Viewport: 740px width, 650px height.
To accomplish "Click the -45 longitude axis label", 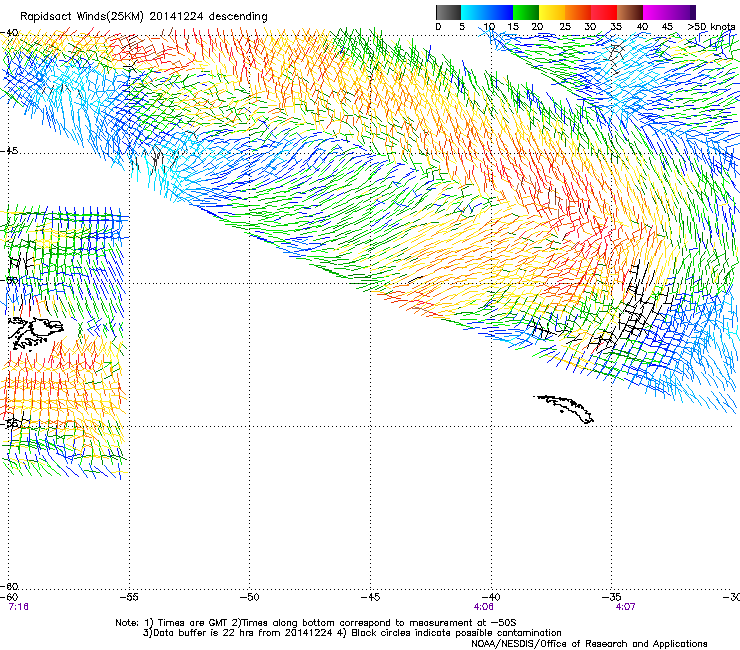I will click(370, 597).
